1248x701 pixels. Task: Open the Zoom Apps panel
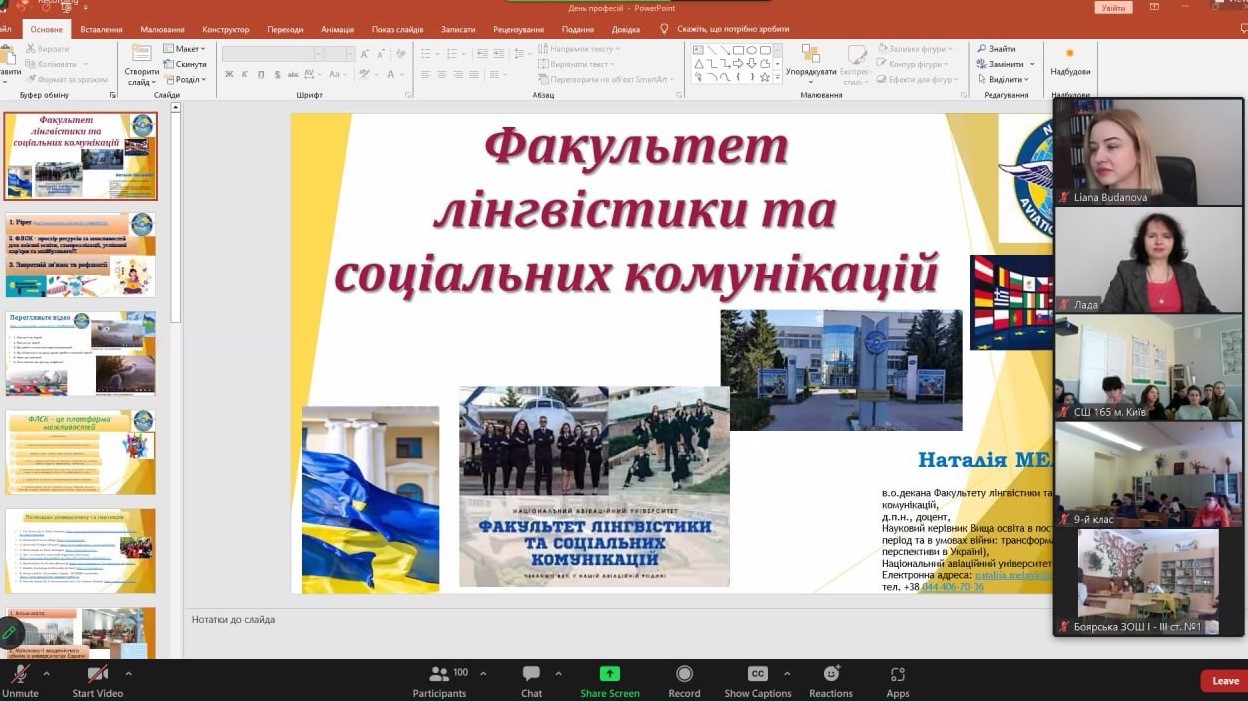pyautogui.click(x=897, y=675)
